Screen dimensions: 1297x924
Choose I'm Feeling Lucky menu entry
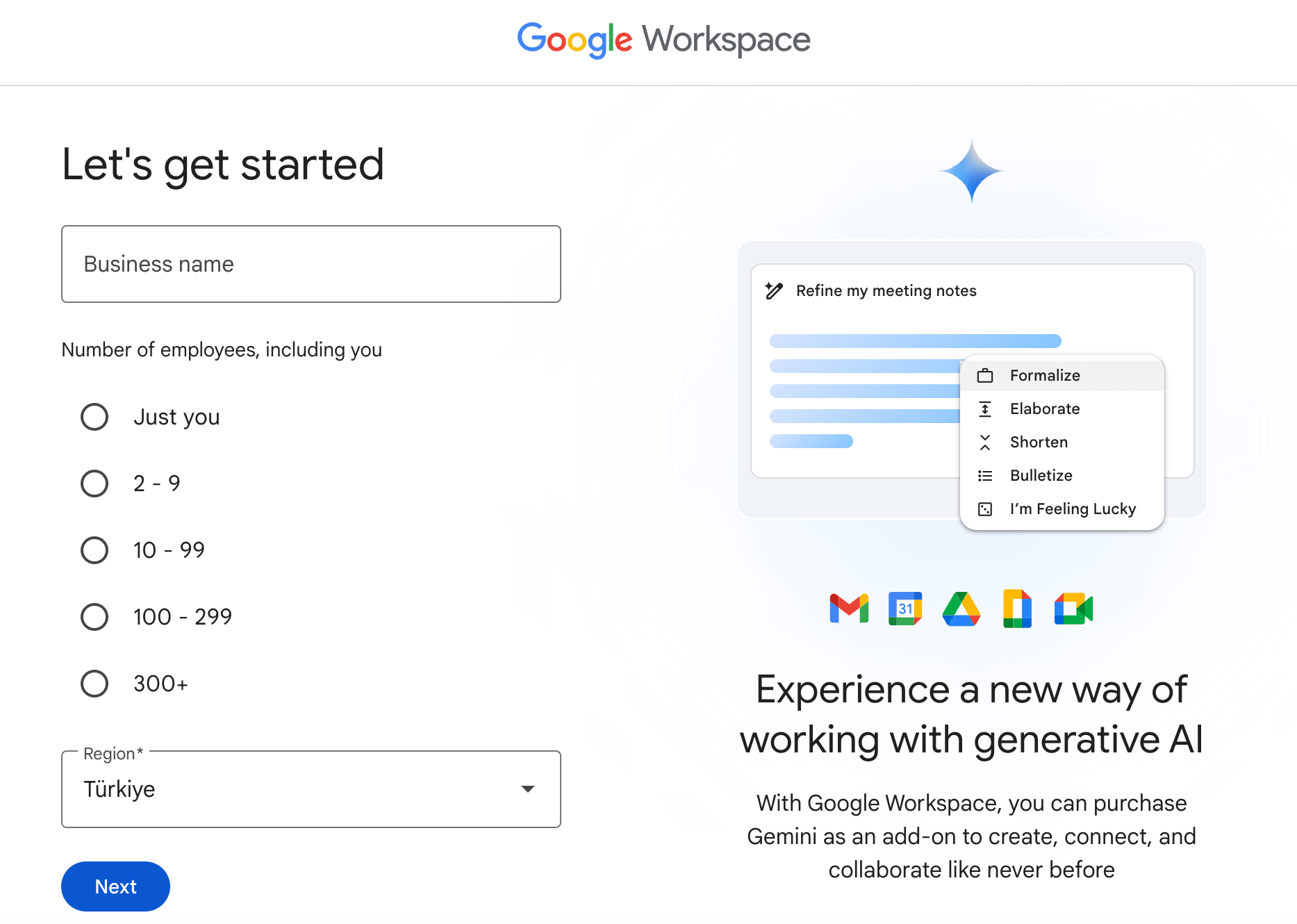[1061, 509]
